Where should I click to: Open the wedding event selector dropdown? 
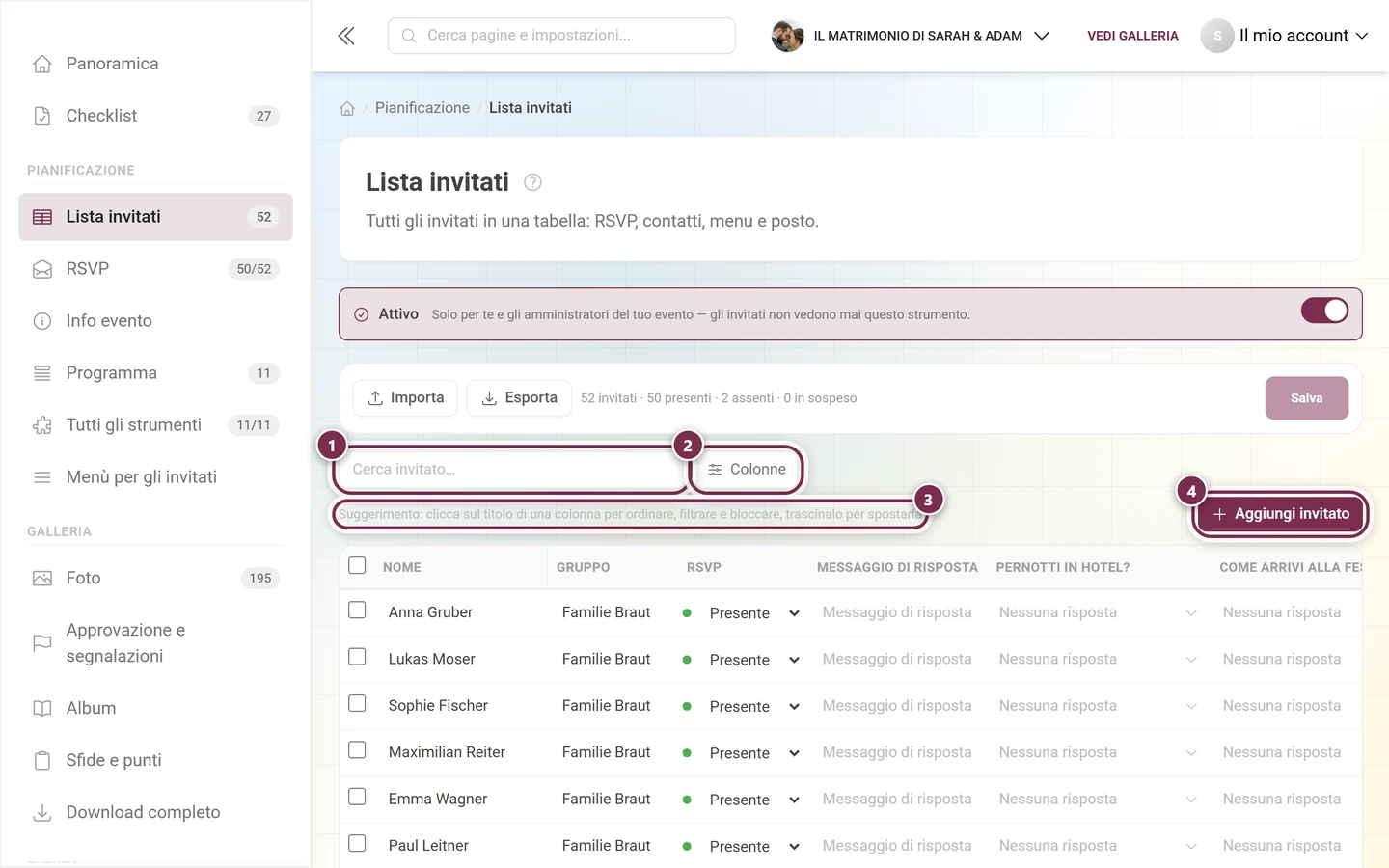[911, 36]
